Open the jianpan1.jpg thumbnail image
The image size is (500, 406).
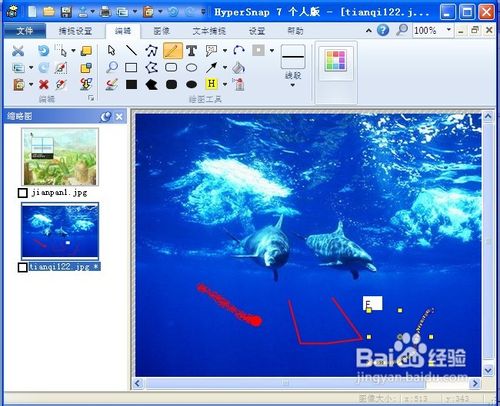click(x=60, y=157)
